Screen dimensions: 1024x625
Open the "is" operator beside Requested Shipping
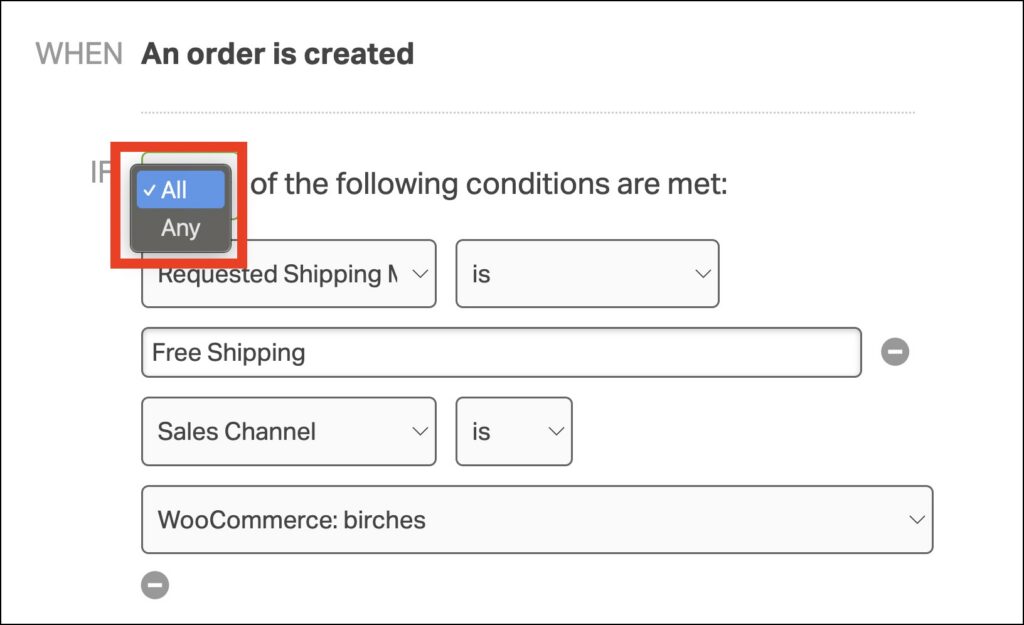pyautogui.click(x=587, y=273)
